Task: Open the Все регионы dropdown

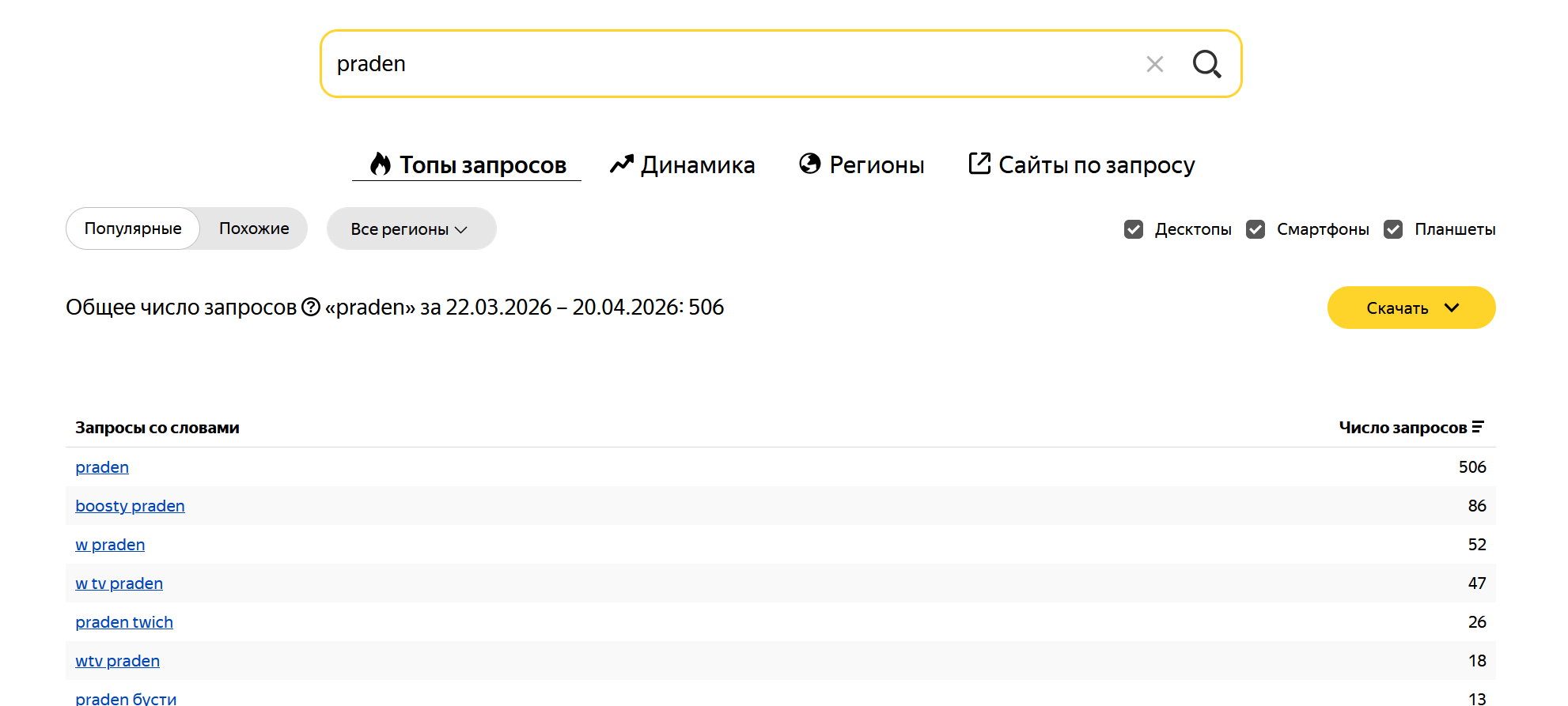Action: pos(411,228)
